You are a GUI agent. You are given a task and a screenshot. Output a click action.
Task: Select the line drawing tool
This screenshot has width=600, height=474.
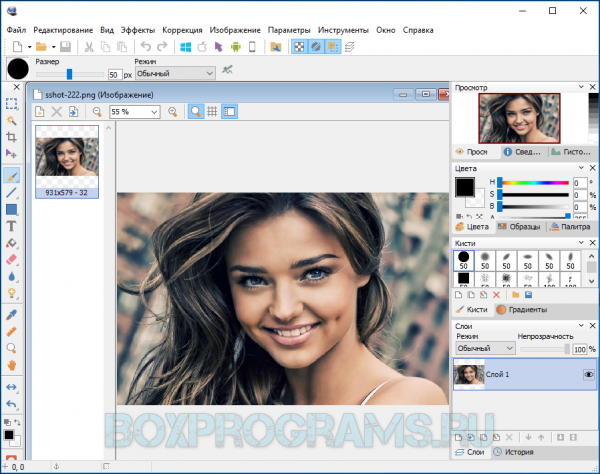[11, 192]
